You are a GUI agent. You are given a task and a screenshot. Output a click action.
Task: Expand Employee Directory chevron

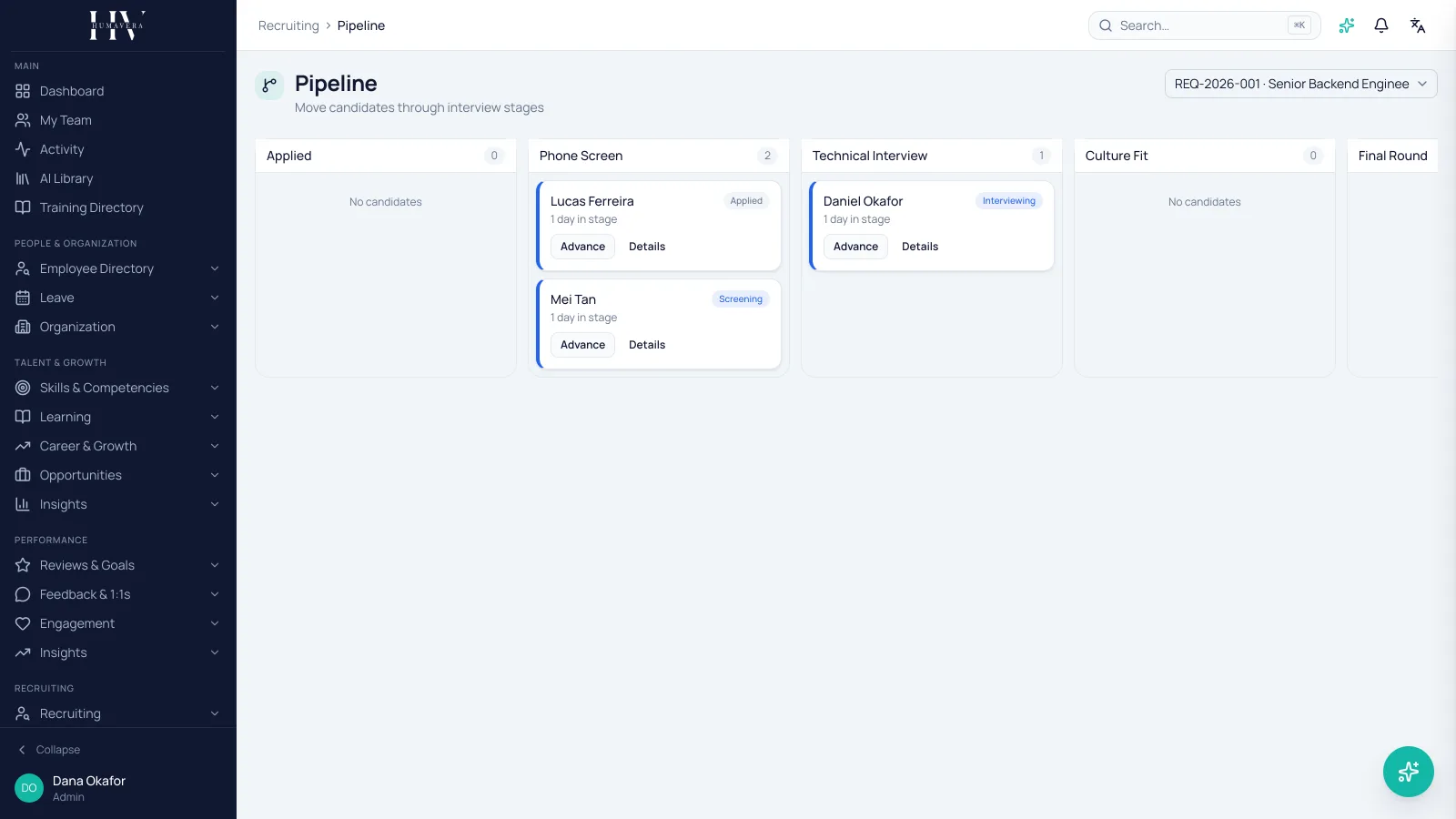click(215, 268)
